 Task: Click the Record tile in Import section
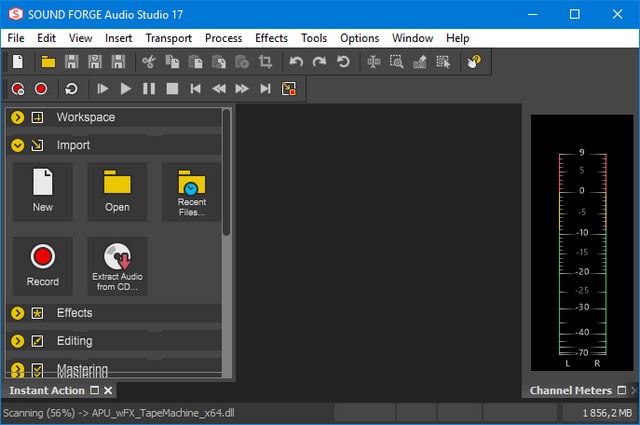[x=43, y=265]
